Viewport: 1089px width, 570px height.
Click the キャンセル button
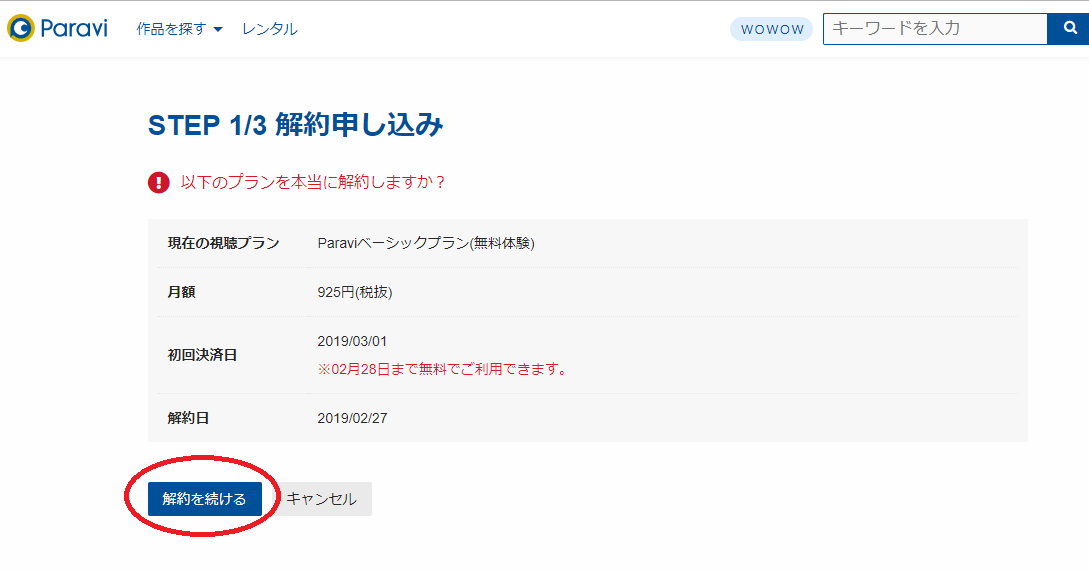(x=322, y=498)
